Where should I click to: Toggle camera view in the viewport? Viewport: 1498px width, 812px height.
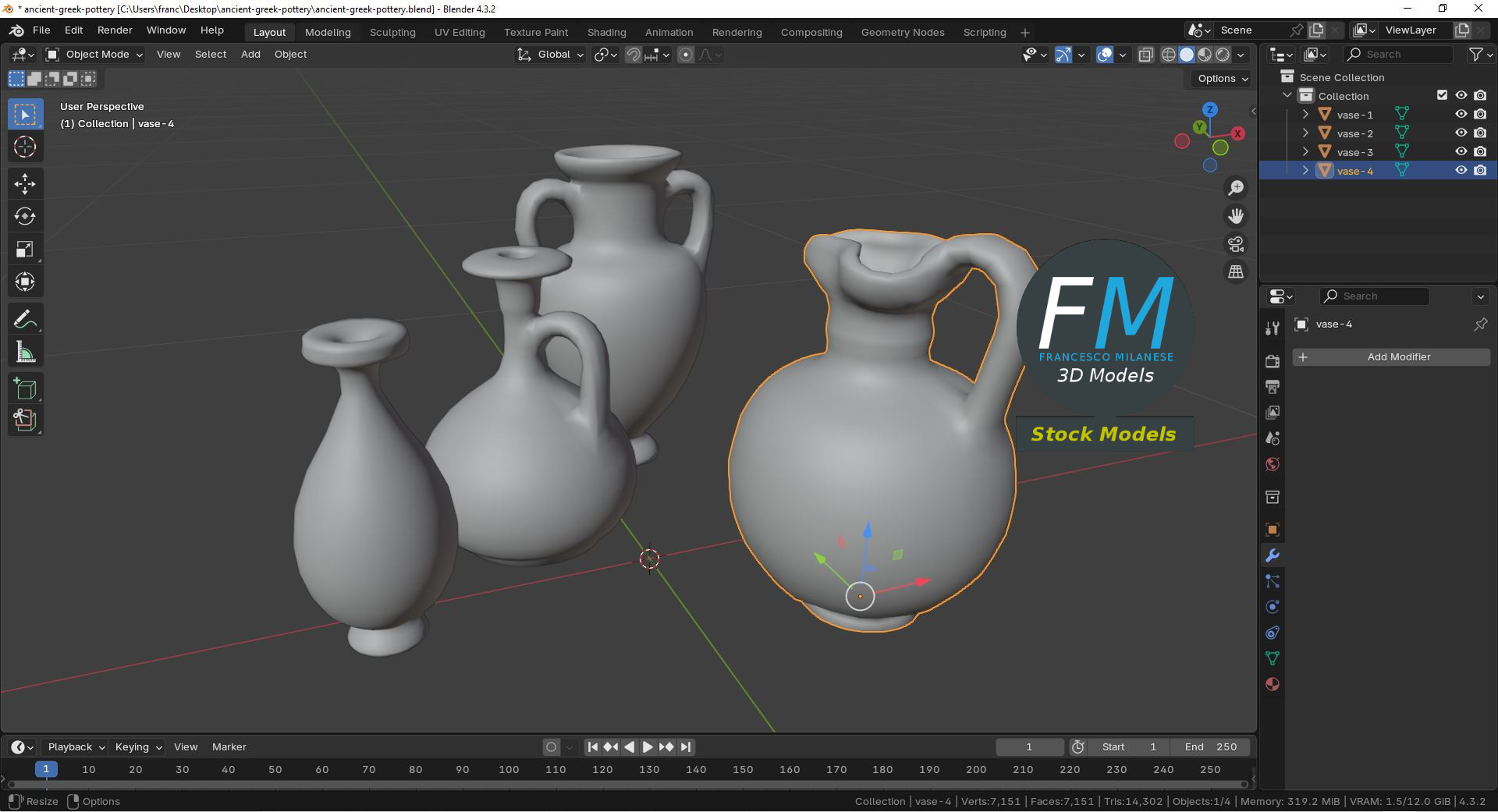[1236, 244]
